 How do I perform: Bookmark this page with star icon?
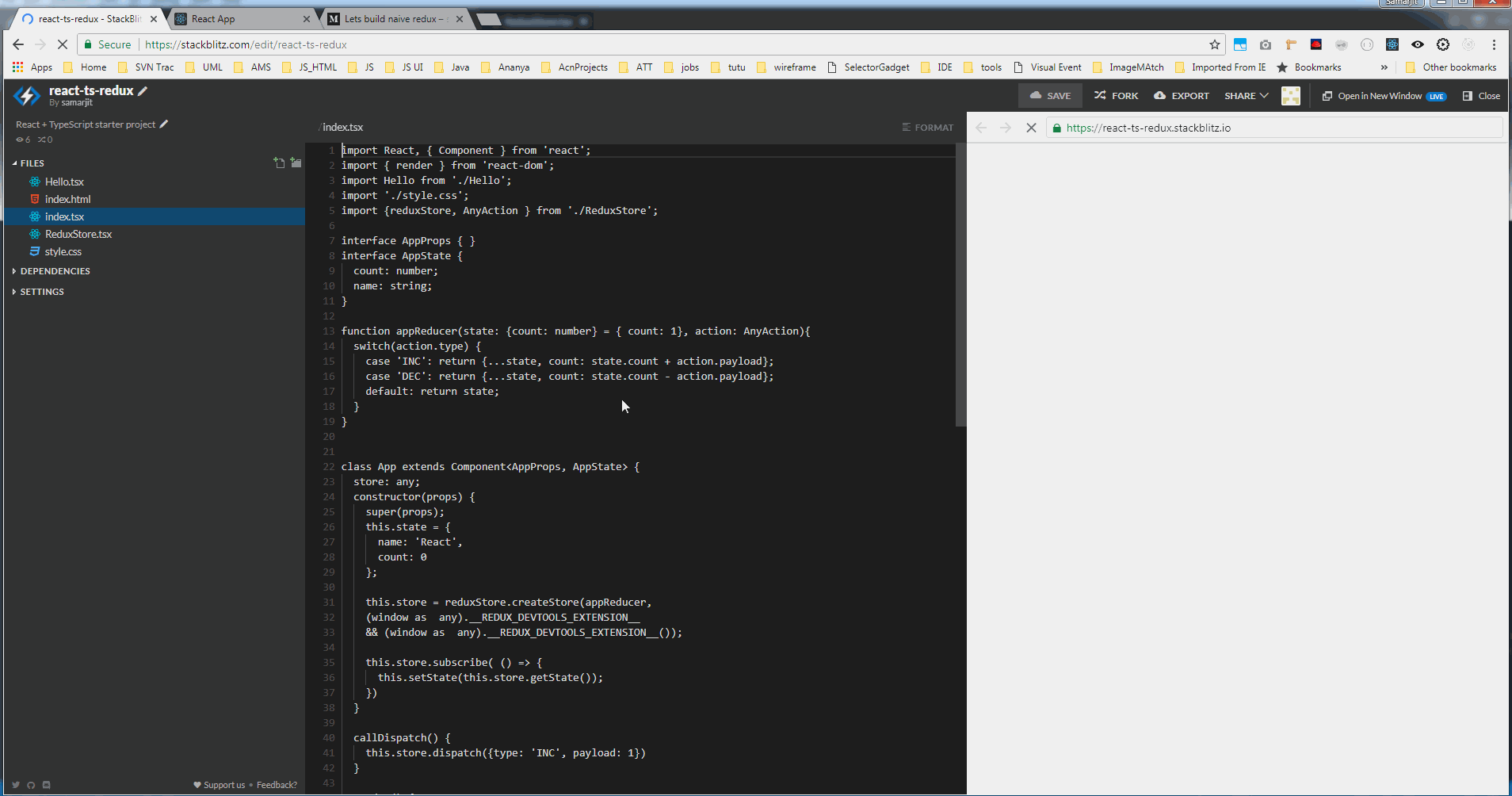(1214, 44)
